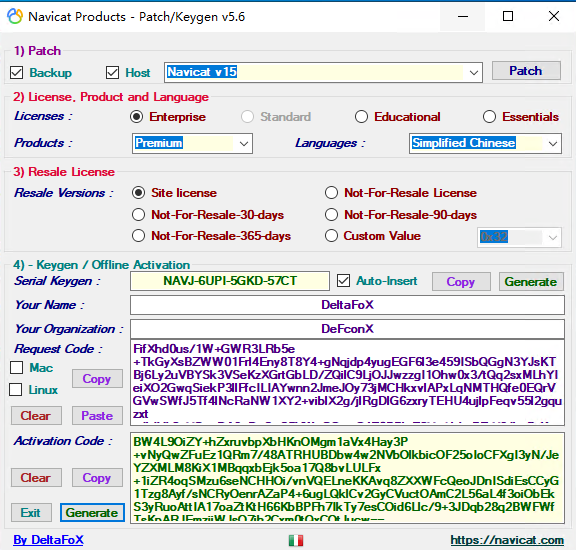The width and height of the screenshot is (576, 550).
Task: Select the Educational license radio button
Action: tap(361, 117)
